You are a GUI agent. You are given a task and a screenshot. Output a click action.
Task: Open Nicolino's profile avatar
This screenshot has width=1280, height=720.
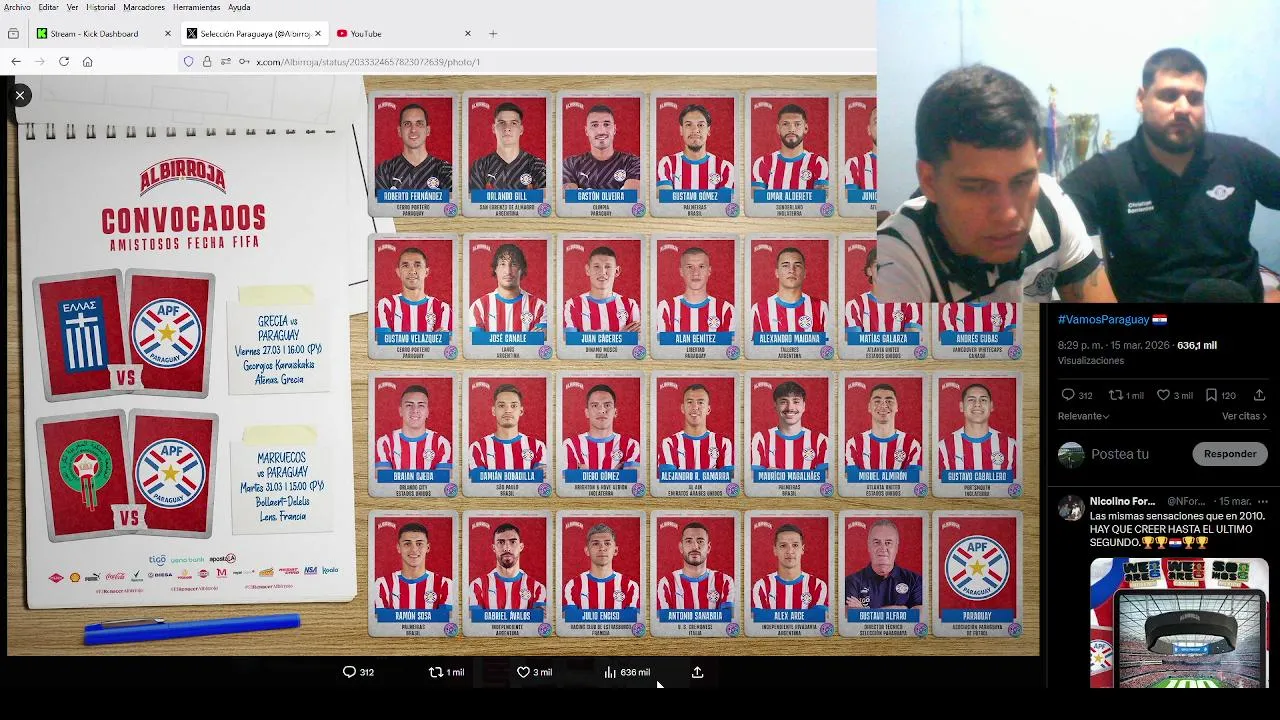1071,507
